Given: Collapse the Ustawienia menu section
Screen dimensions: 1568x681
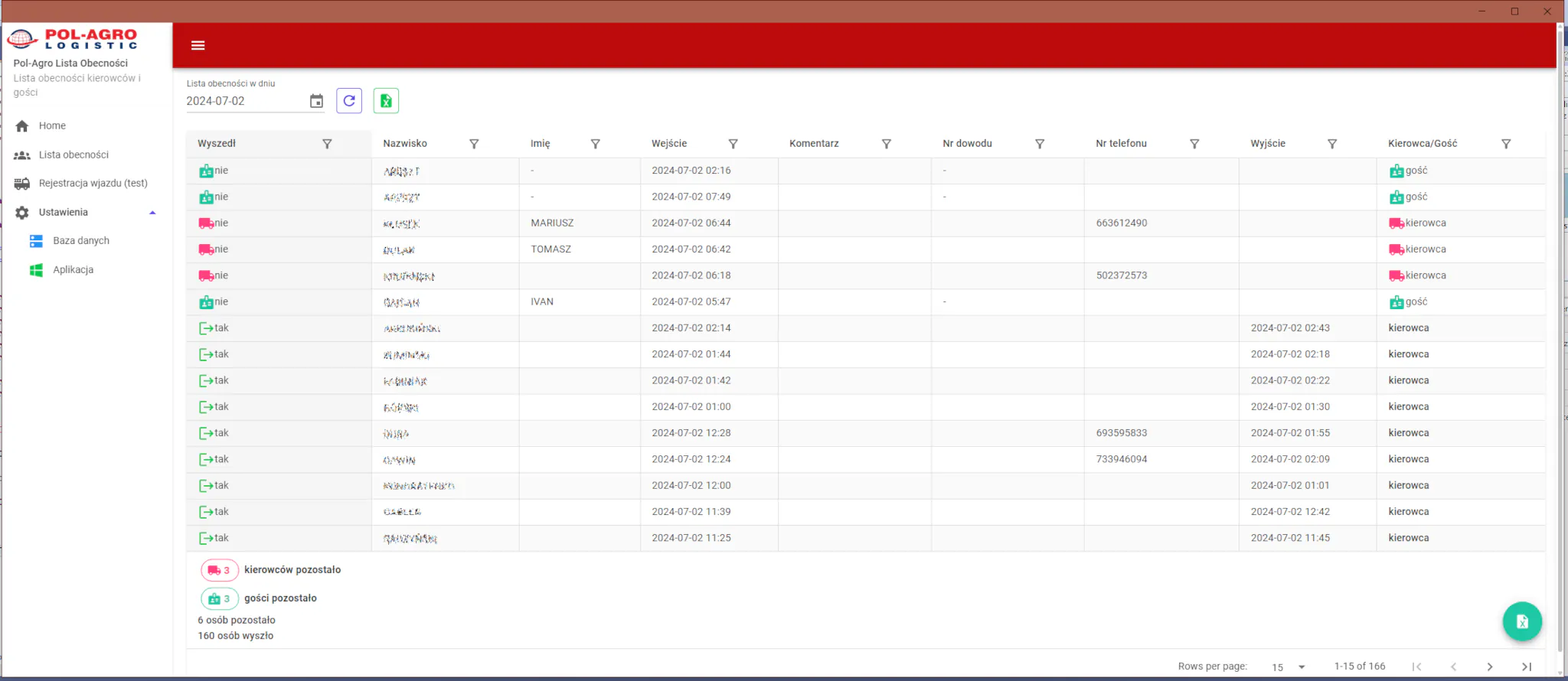Looking at the screenshot, I should [152, 213].
